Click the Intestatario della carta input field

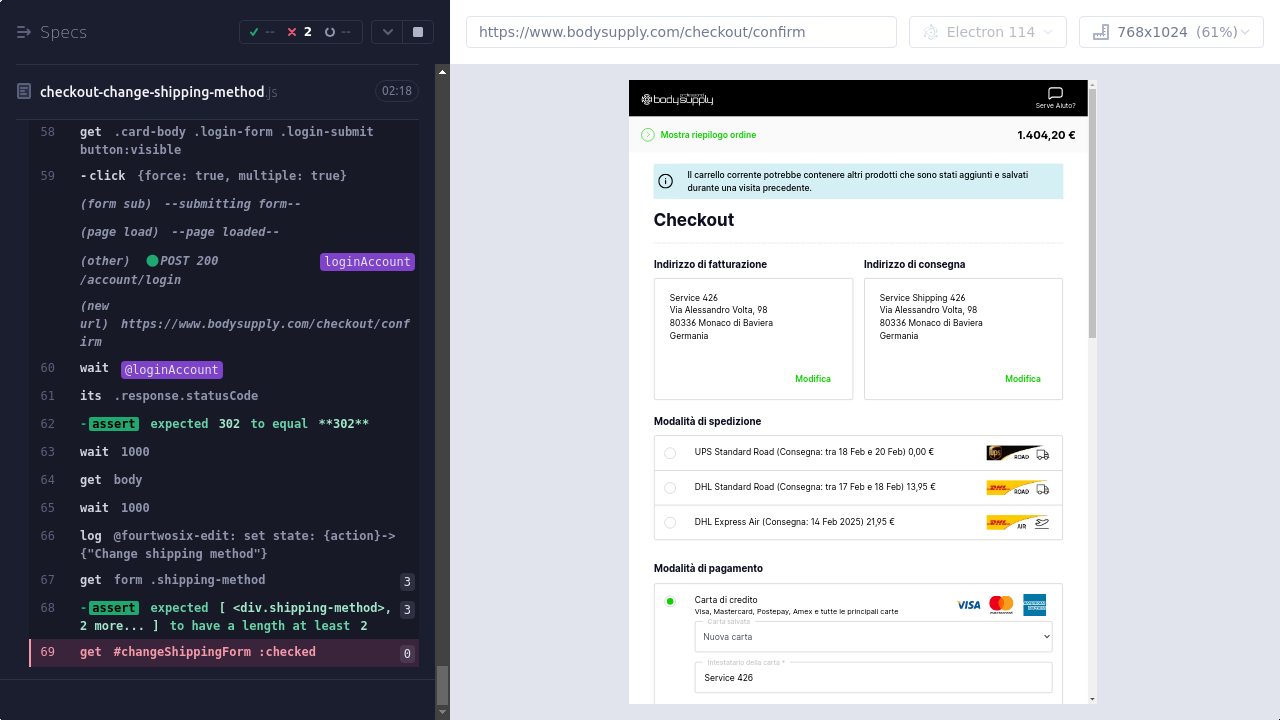click(873, 678)
